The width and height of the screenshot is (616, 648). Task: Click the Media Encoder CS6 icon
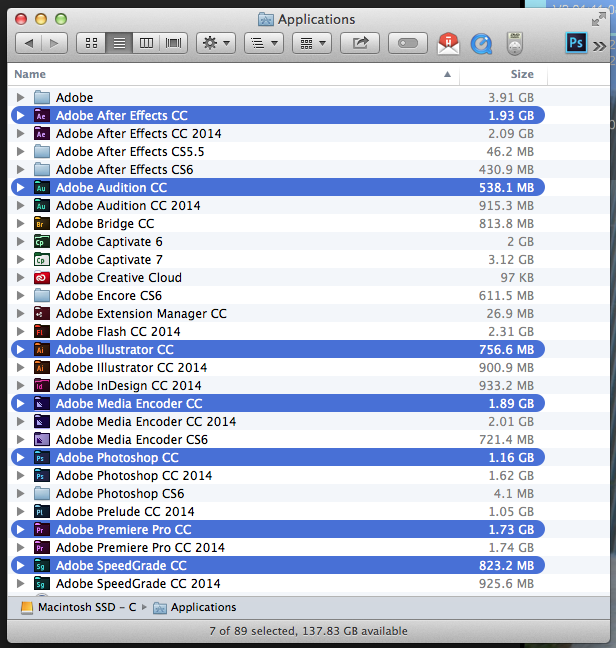click(x=42, y=439)
